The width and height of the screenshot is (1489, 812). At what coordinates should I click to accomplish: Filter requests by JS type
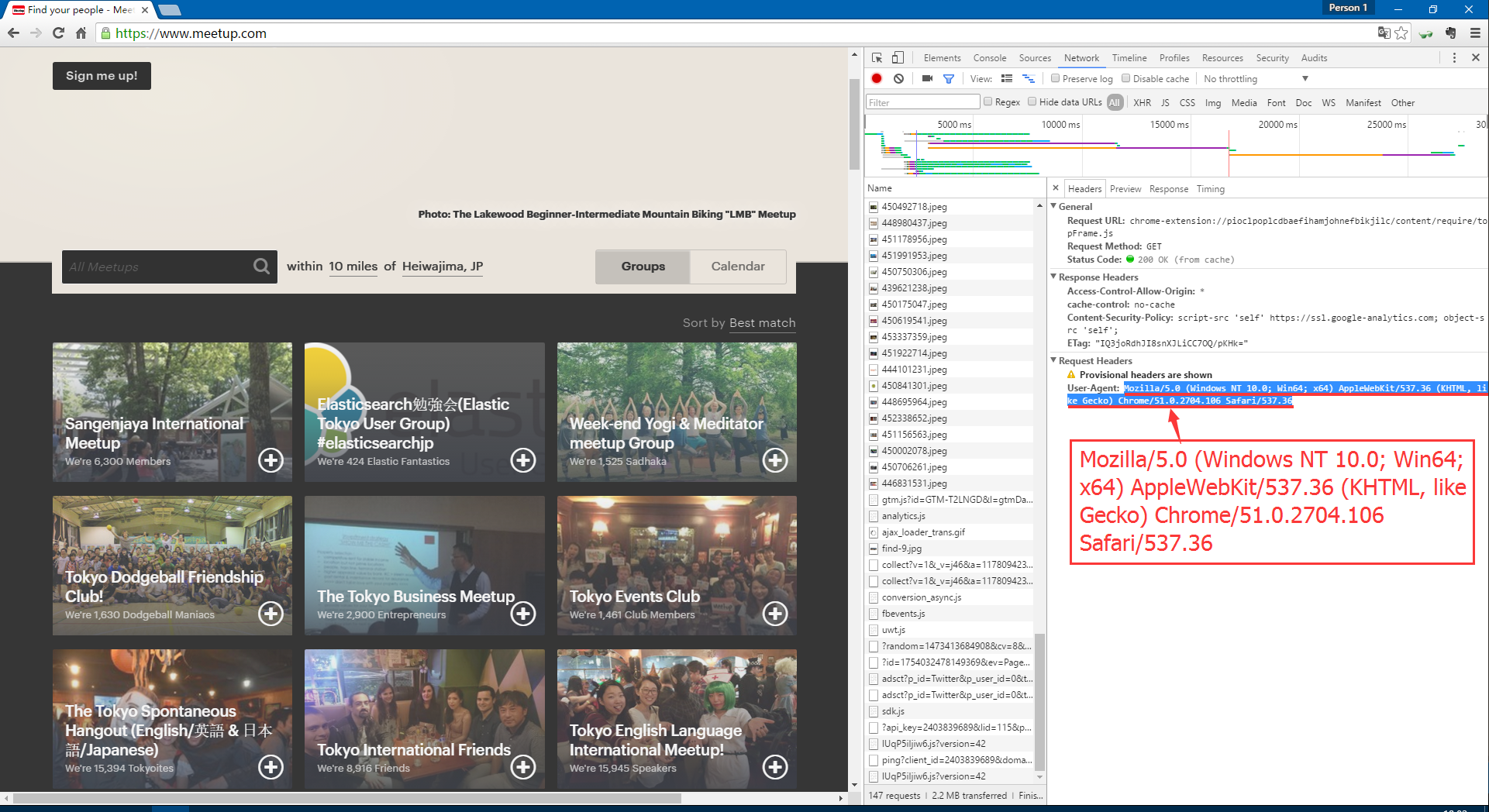(1165, 102)
